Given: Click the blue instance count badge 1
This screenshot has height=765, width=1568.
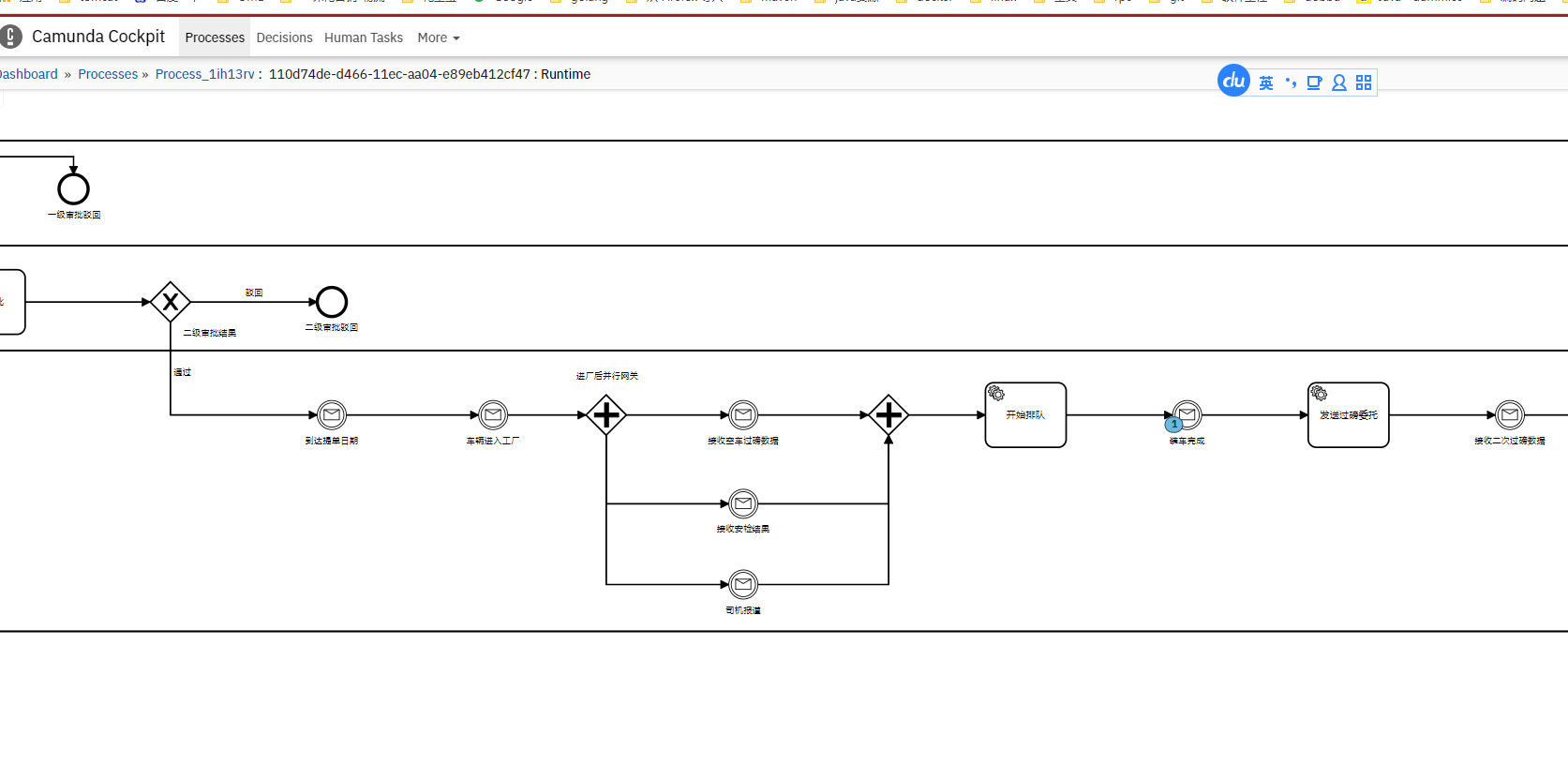Looking at the screenshot, I should coord(1173,425).
